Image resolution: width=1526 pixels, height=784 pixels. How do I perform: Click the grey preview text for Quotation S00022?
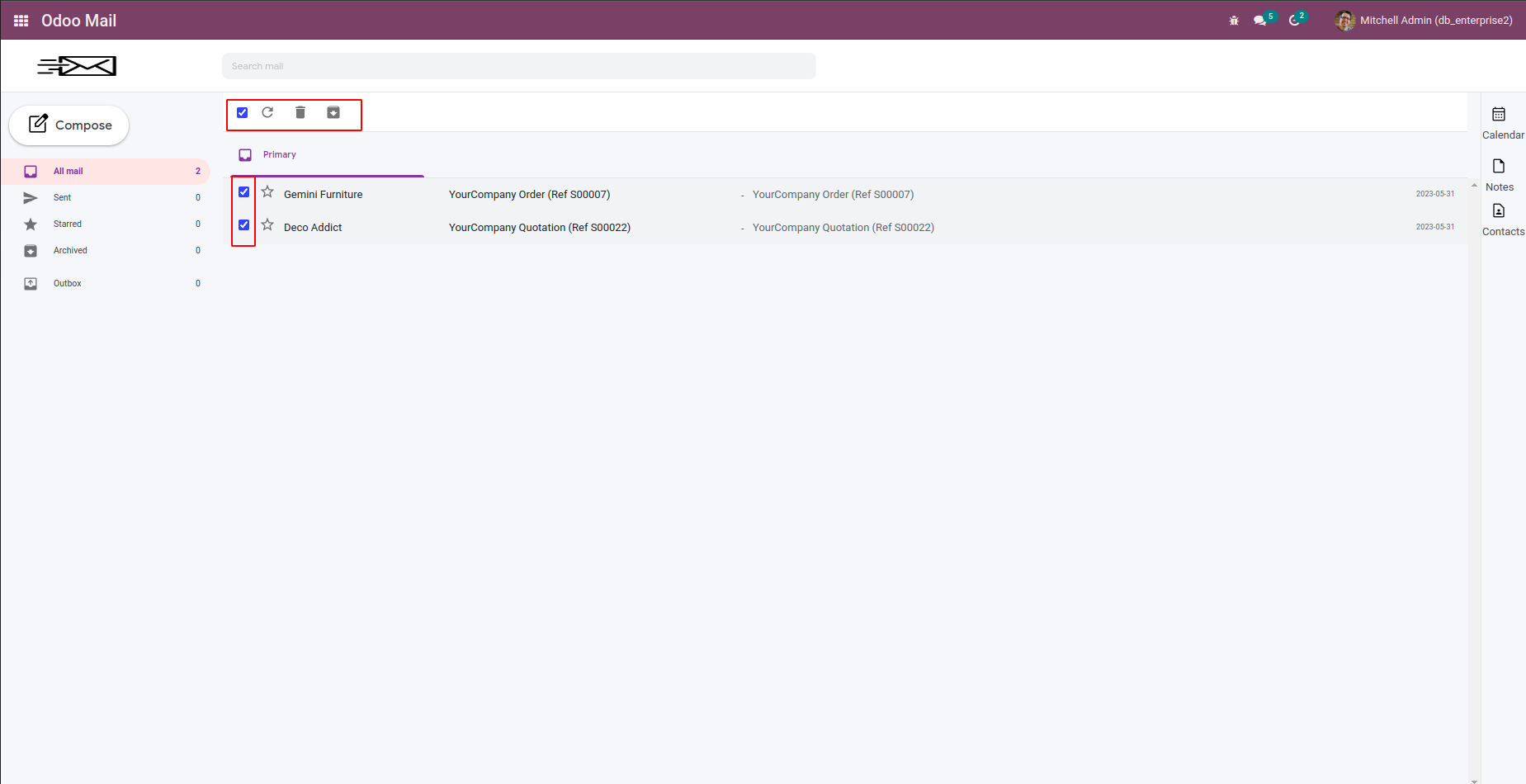tap(843, 228)
